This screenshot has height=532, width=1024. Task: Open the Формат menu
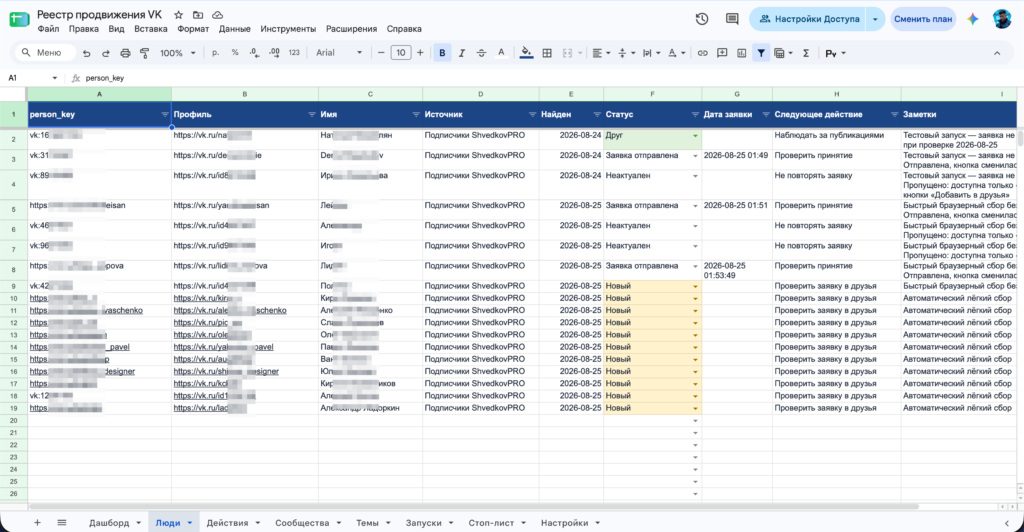tap(193, 29)
